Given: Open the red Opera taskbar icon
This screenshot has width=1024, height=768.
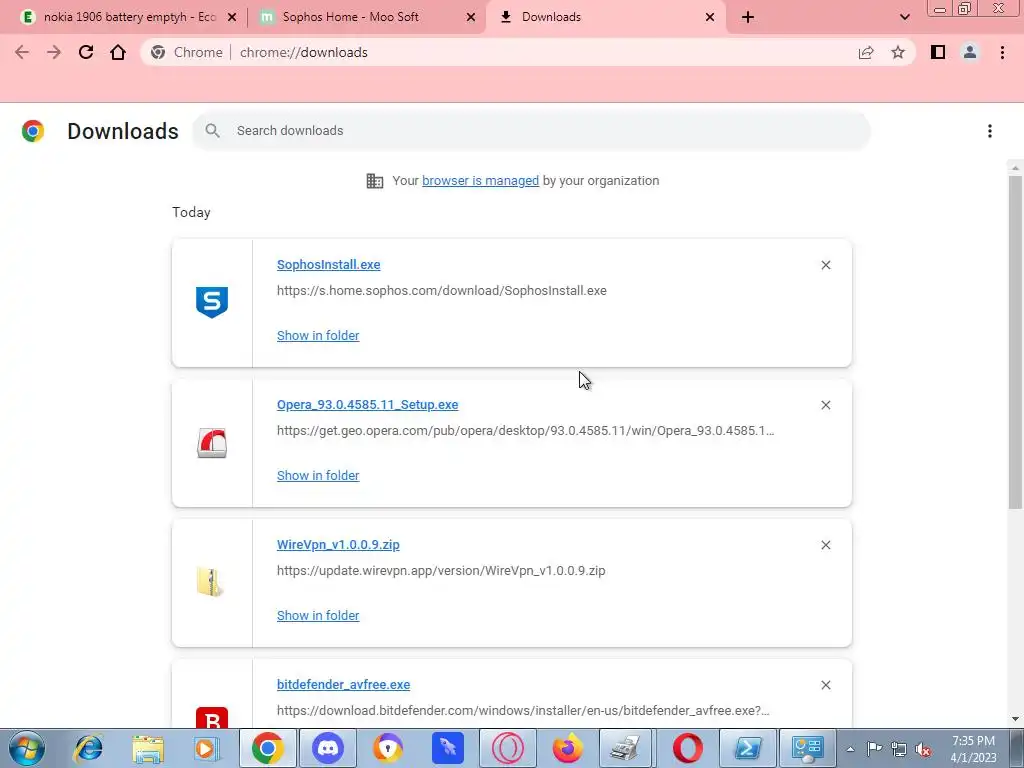Looking at the screenshot, I should (x=687, y=748).
